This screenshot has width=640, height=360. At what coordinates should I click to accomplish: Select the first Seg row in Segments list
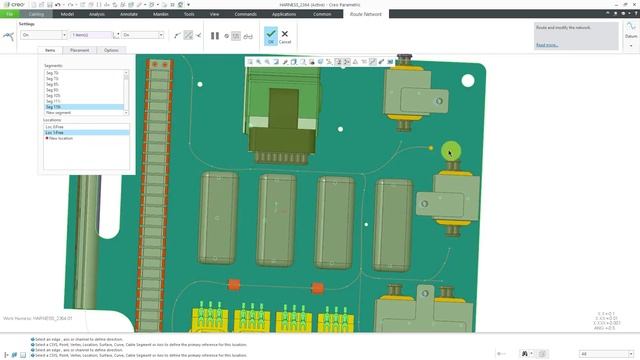pyautogui.click(x=84, y=73)
